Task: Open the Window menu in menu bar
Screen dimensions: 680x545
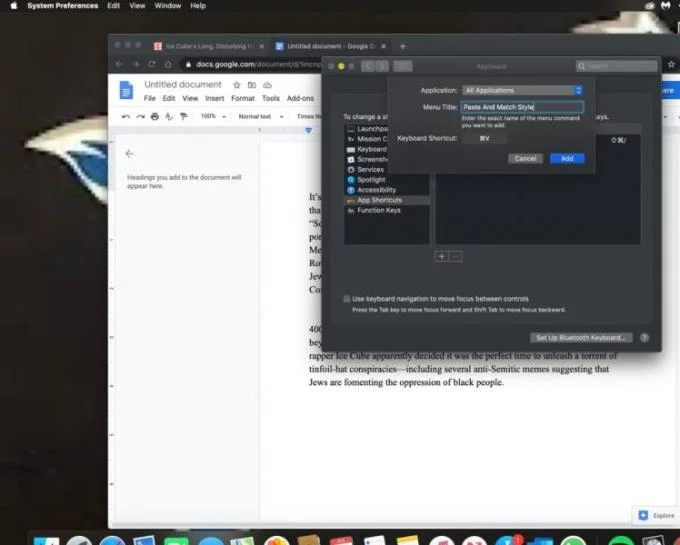Action: pyautogui.click(x=168, y=6)
